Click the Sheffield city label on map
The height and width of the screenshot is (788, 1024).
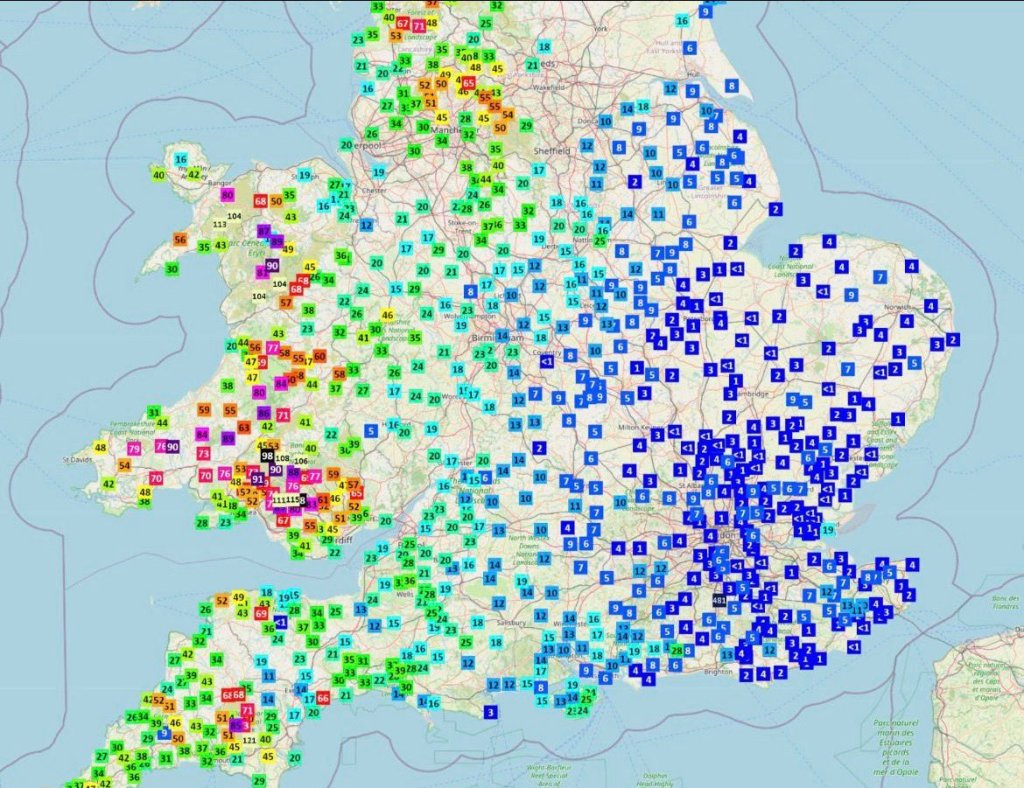pyautogui.click(x=557, y=150)
